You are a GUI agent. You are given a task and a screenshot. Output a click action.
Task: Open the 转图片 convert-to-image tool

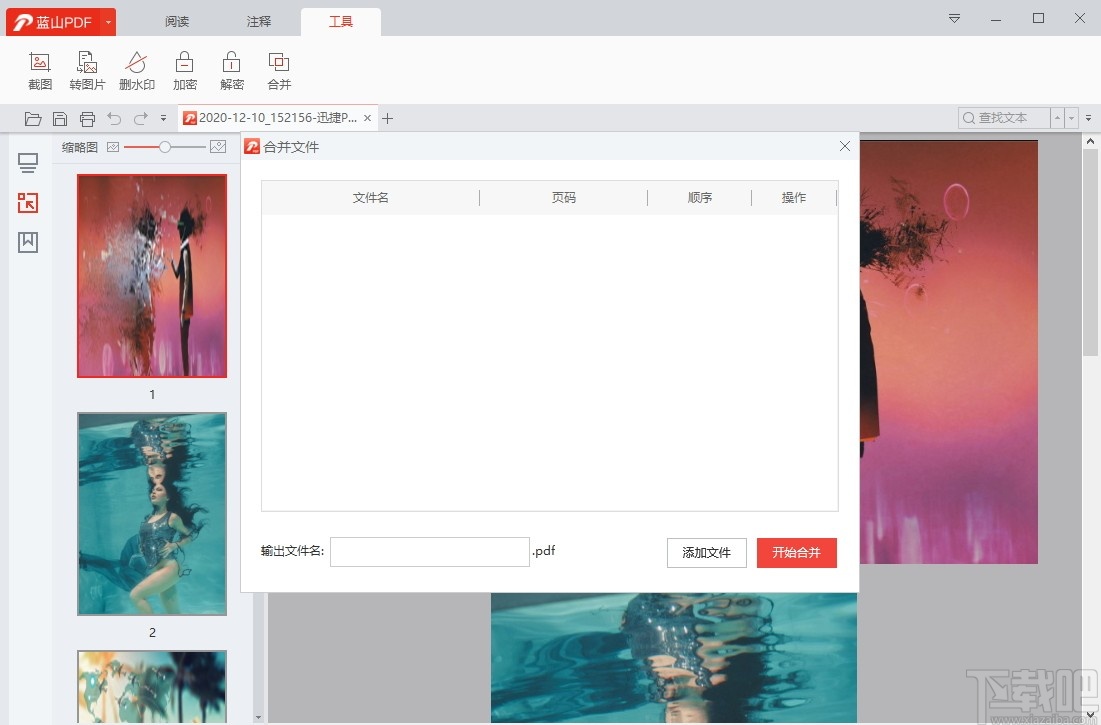(87, 68)
